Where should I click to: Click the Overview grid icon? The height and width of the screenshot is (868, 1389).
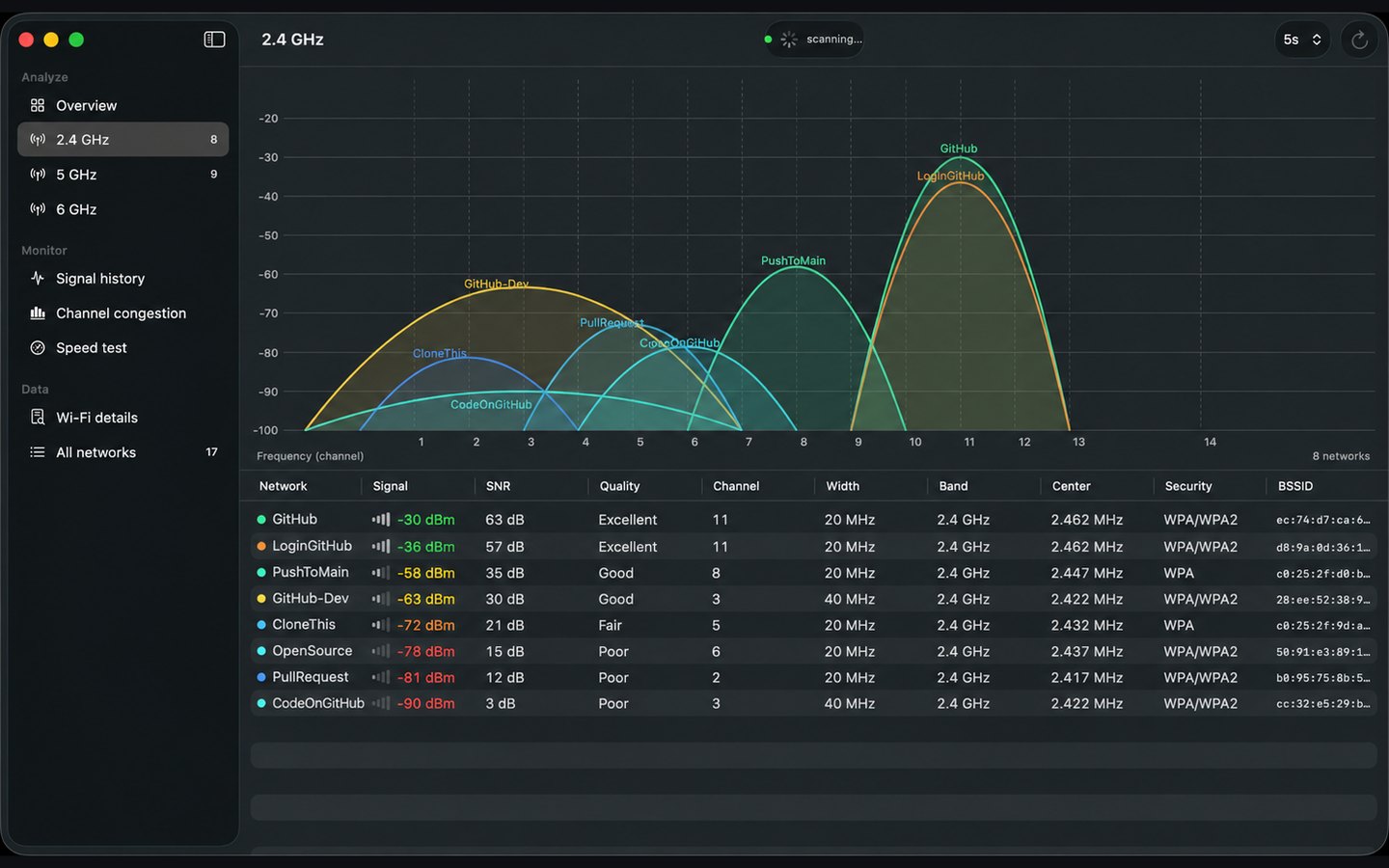tap(38, 105)
